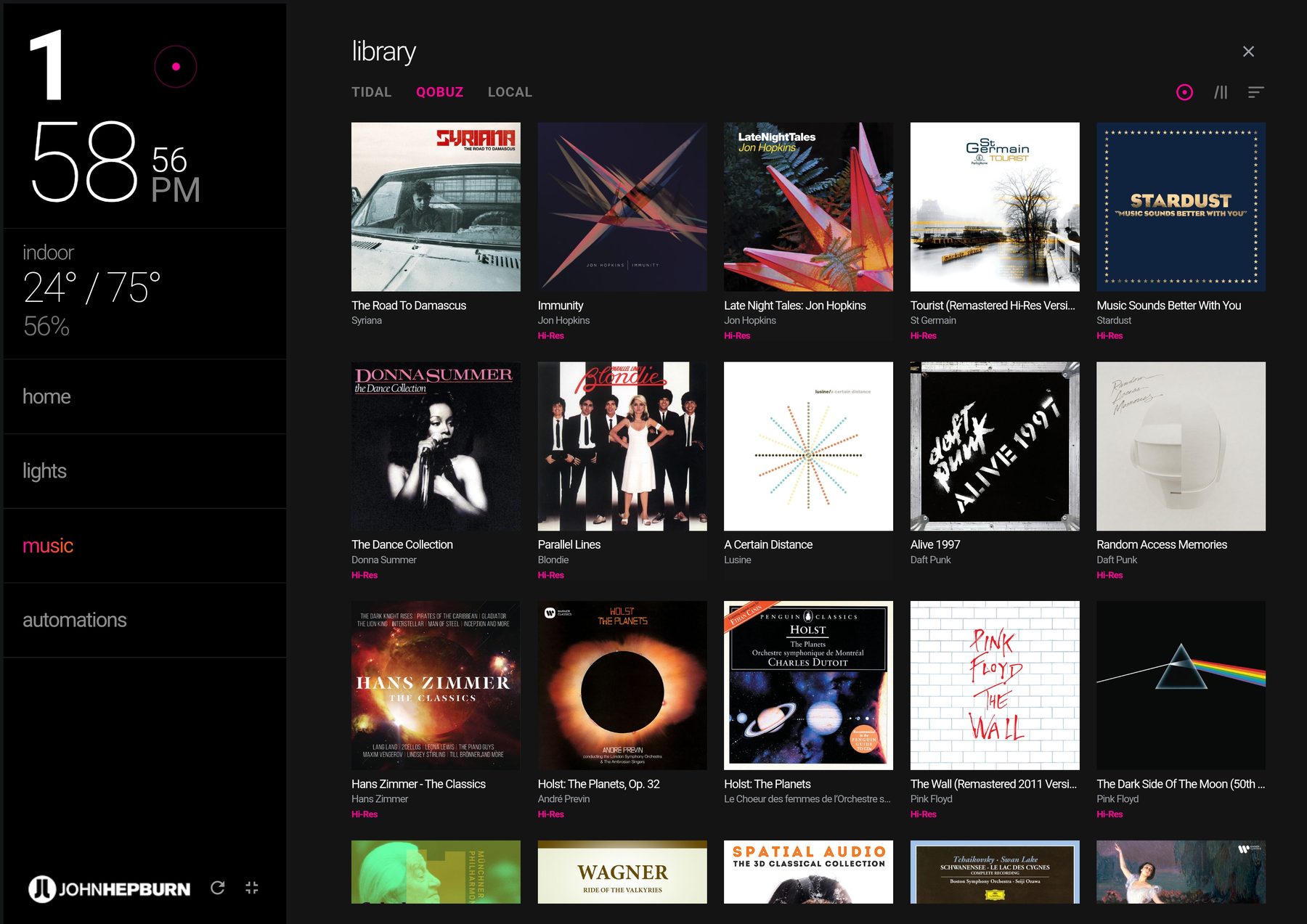Click the artist name "Lusine"

coord(738,560)
